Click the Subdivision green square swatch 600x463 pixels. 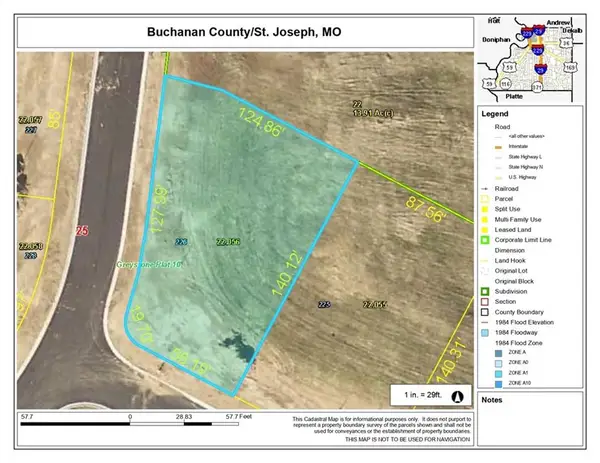click(x=485, y=292)
